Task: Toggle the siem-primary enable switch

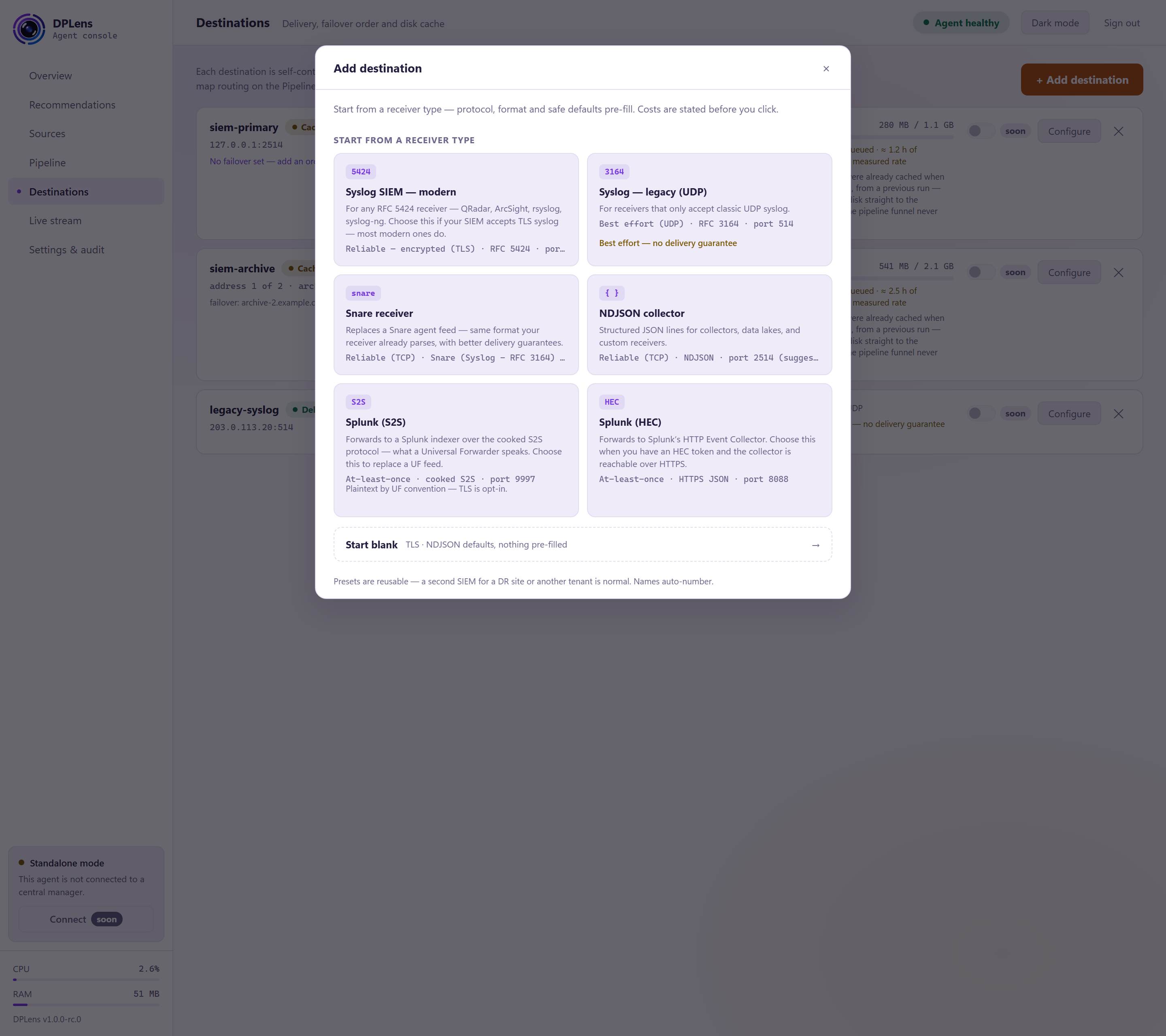Action: click(981, 131)
